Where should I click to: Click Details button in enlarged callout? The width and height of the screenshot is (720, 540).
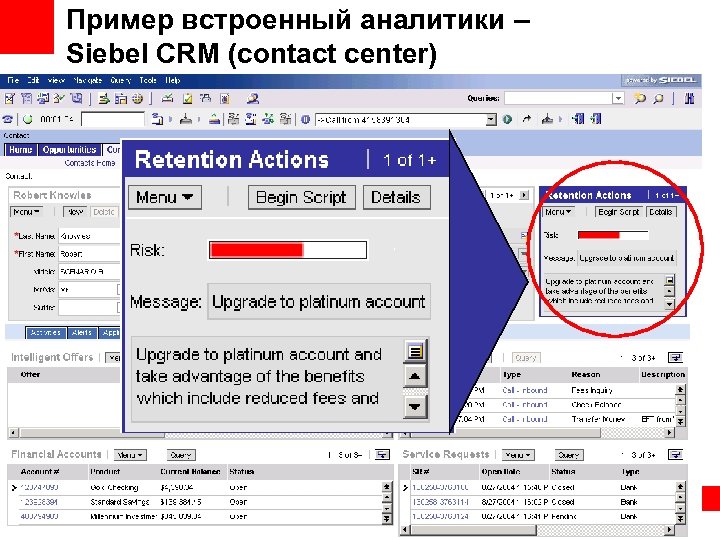click(396, 197)
